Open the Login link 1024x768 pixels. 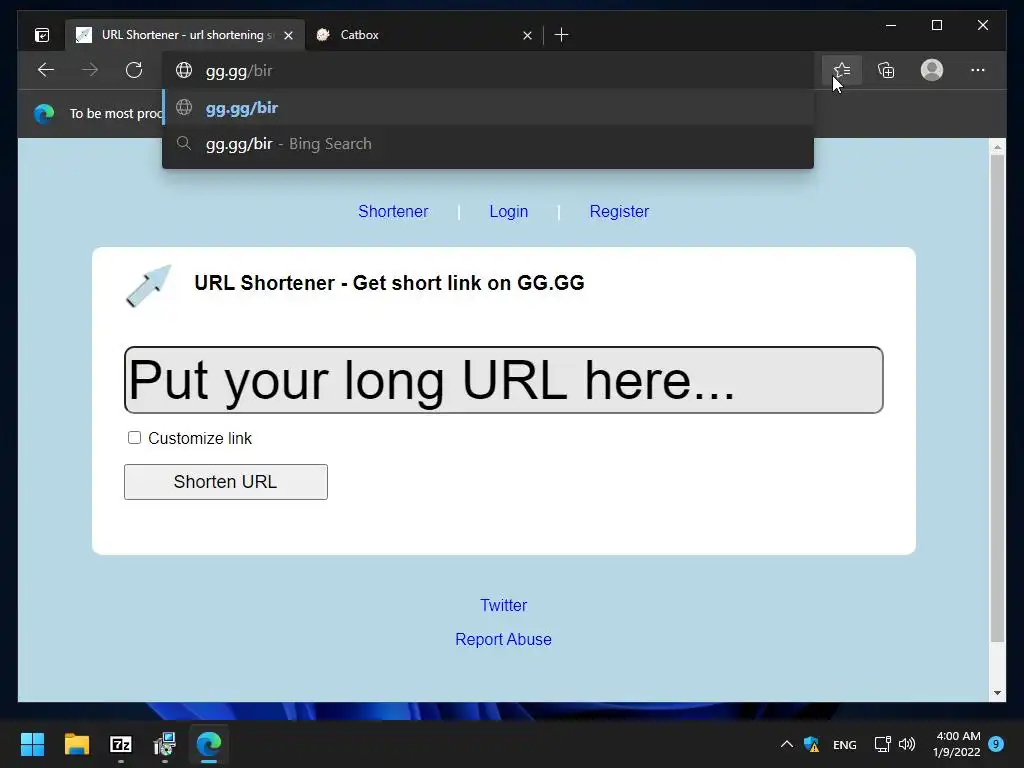509,212
